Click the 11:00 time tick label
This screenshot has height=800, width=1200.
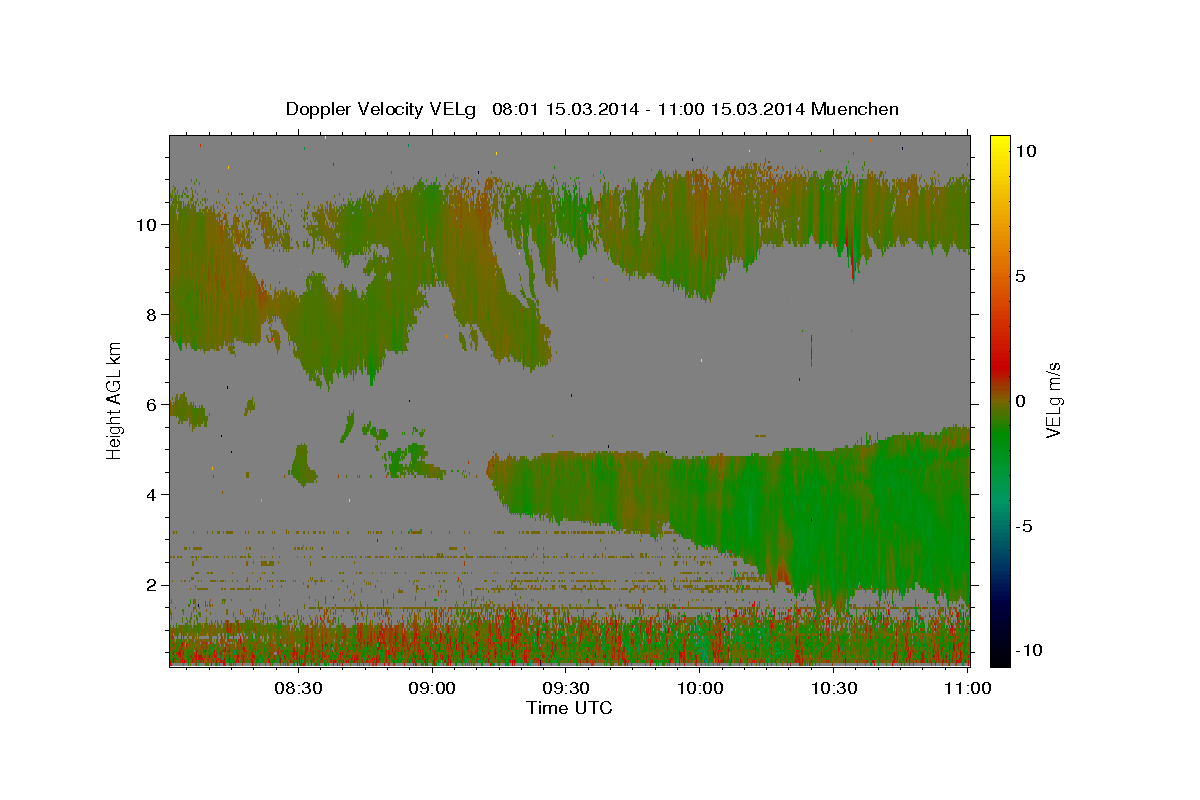click(x=967, y=688)
